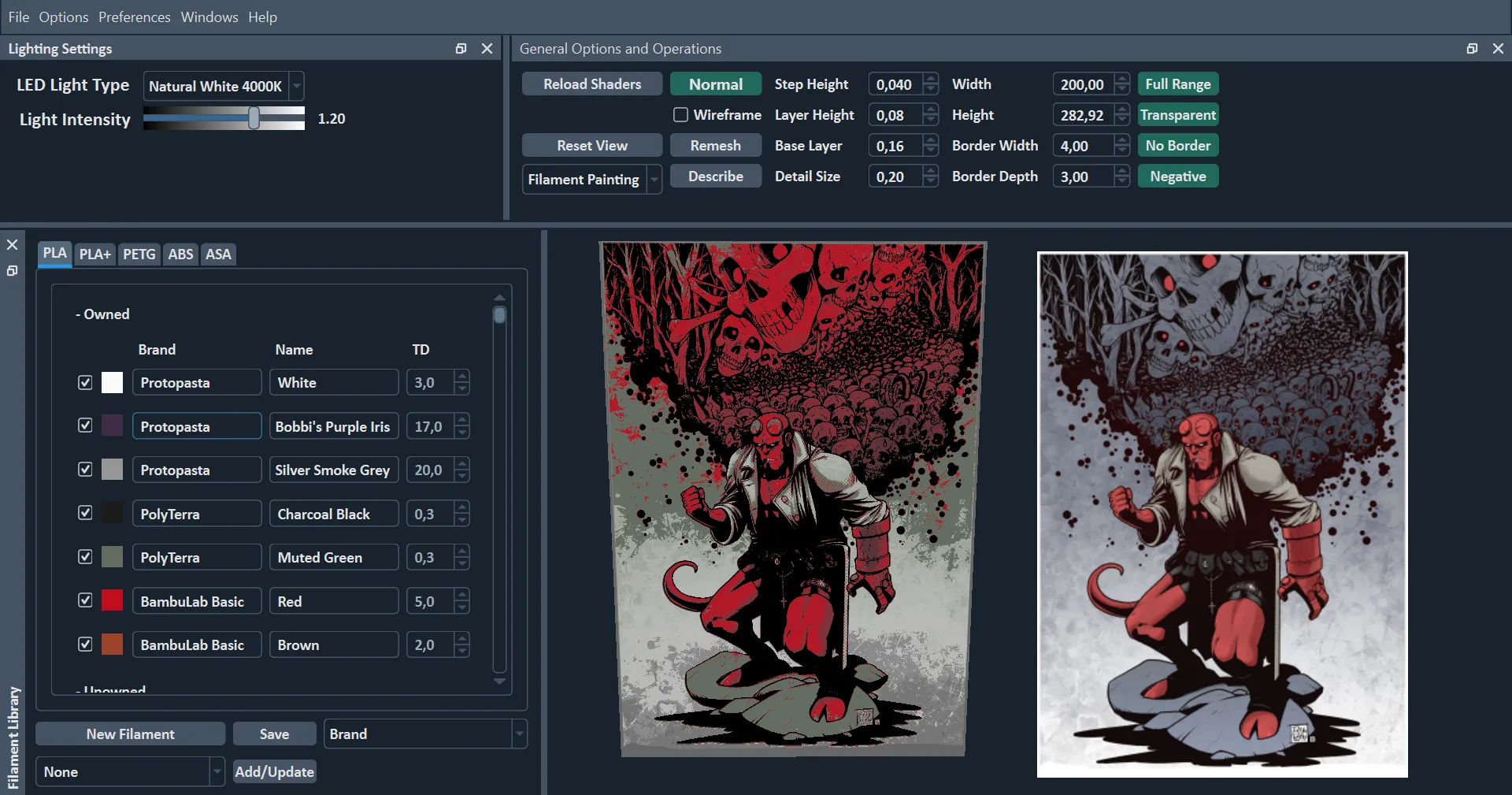
Task: Click the New Filament button
Action: coord(131,734)
